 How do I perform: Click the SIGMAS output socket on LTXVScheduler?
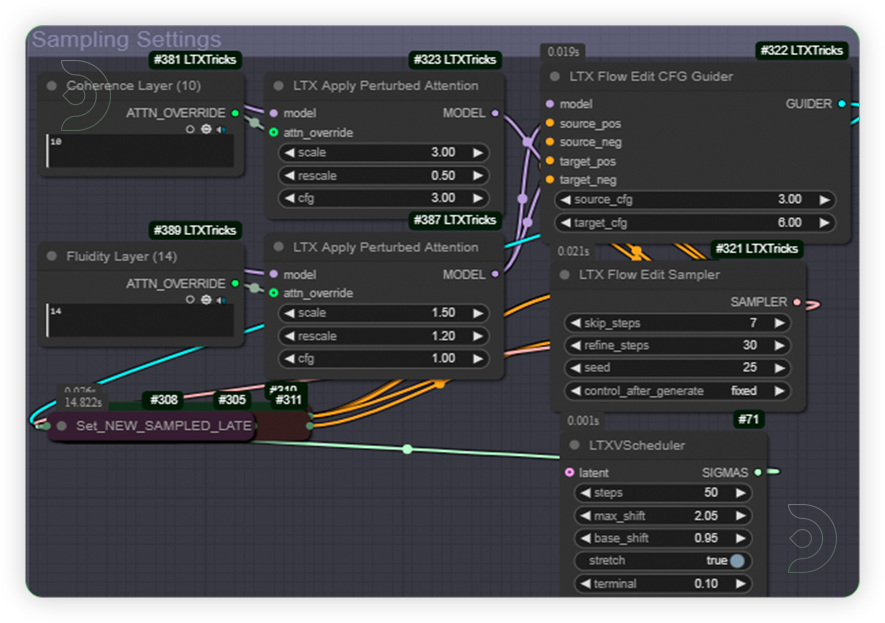coord(759,472)
